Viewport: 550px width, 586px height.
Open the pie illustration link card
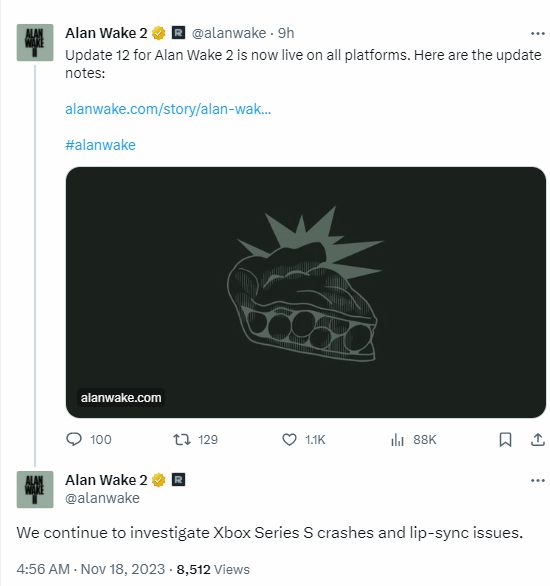click(x=306, y=292)
